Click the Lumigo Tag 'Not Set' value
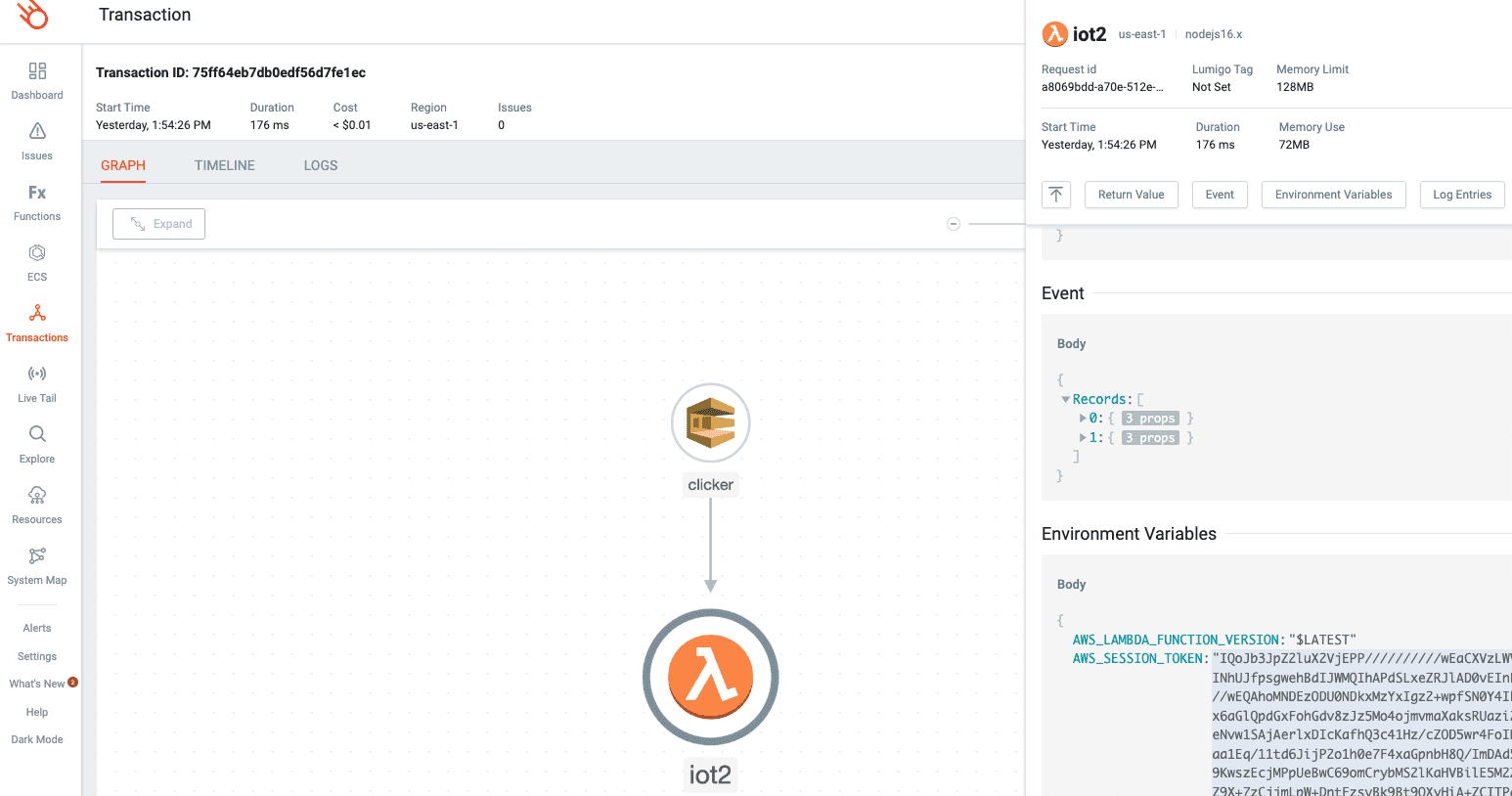The height and width of the screenshot is (796, 1512). [1212, 87]
